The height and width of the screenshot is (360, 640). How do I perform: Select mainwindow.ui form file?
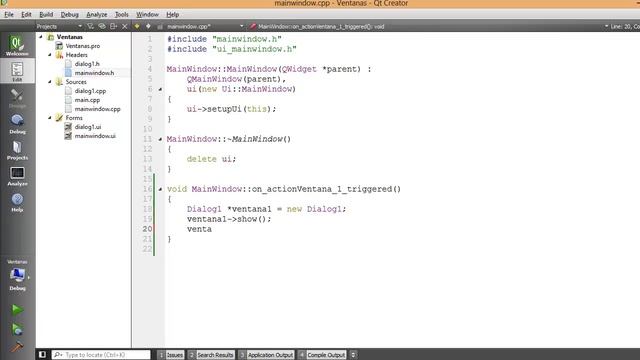(95, 136)
